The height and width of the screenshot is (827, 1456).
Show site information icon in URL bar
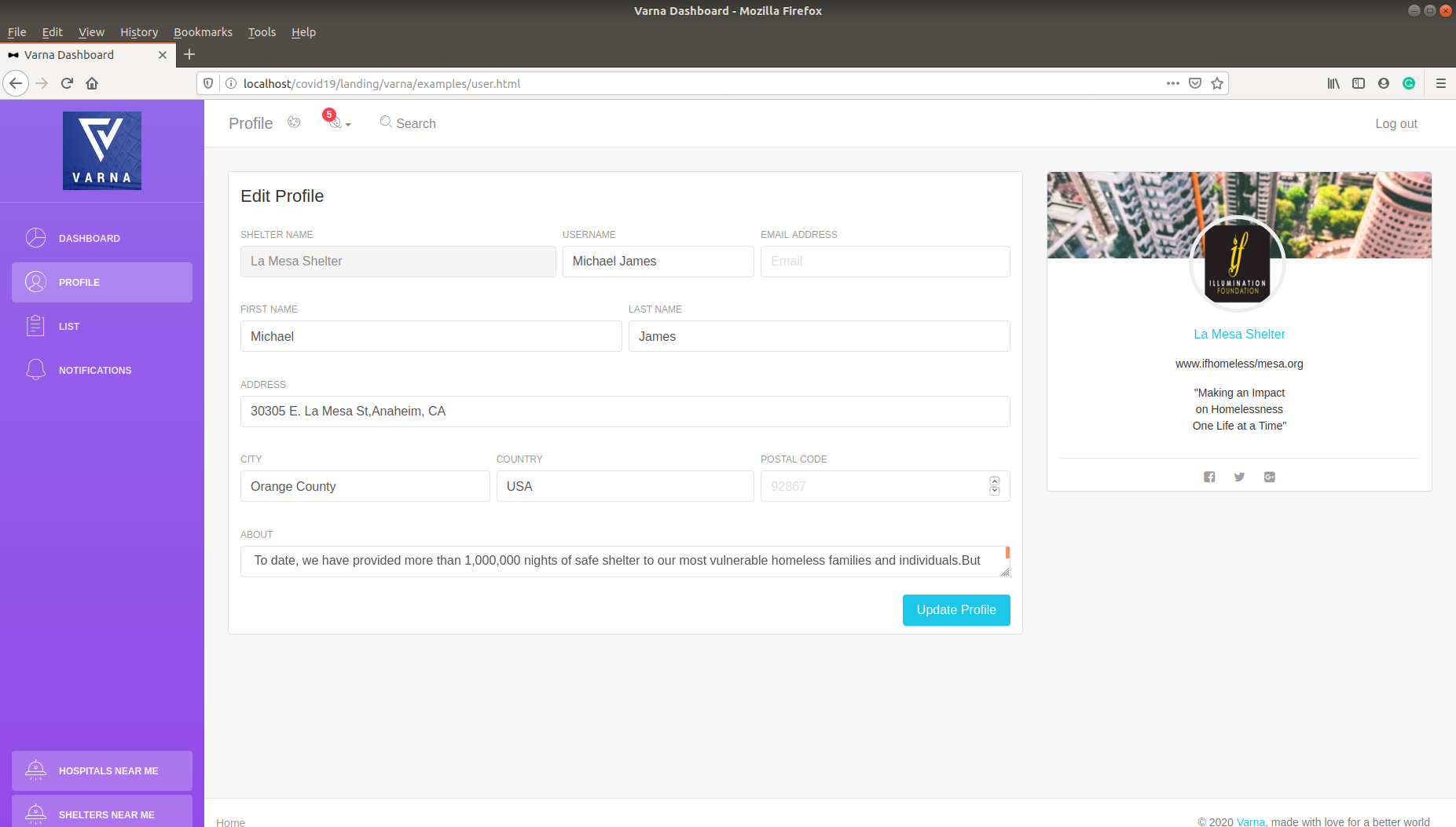pyautogui.click(x=231, y=83)
